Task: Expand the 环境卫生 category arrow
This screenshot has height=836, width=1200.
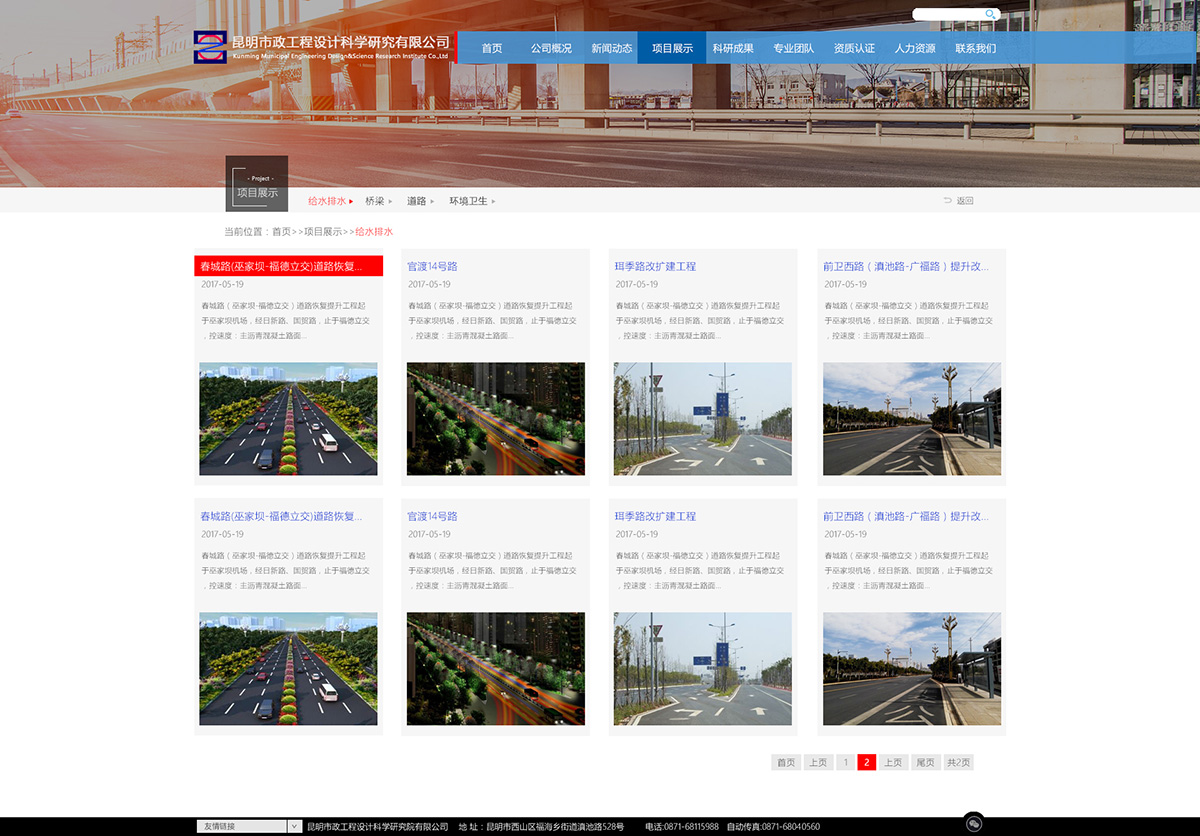Action: 494,202
